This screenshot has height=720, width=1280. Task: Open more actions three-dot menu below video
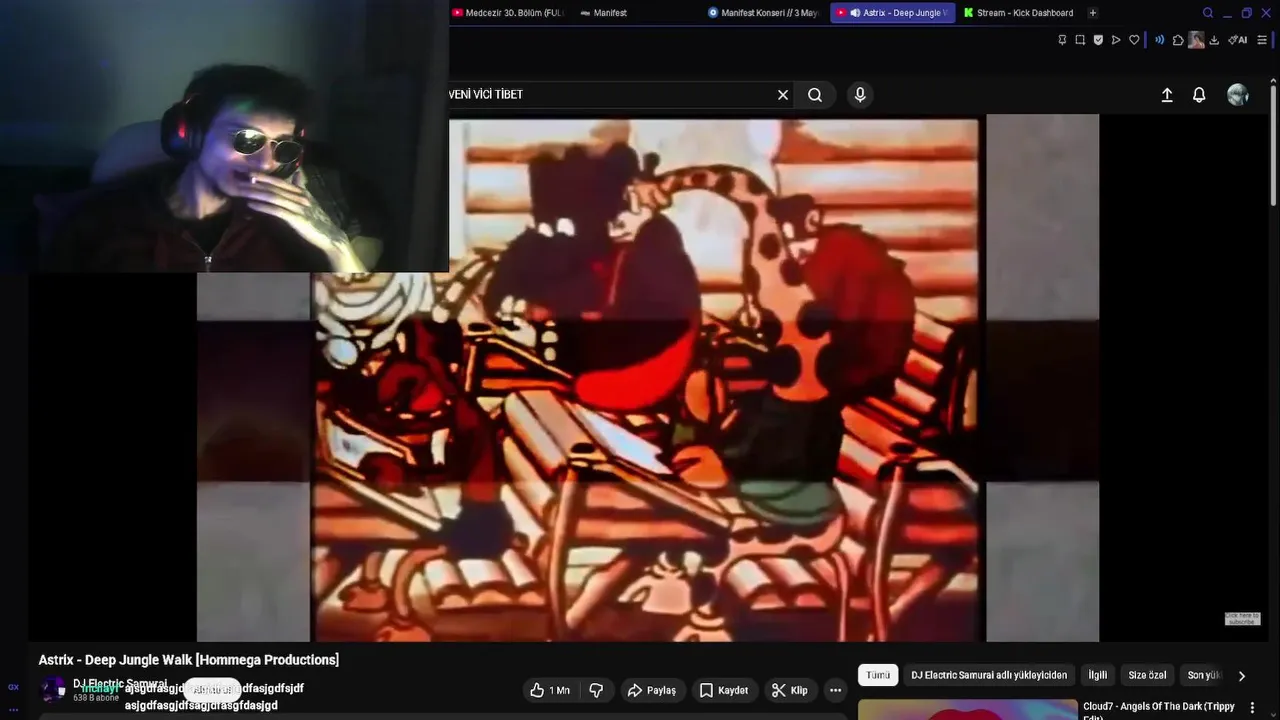point(835,690)
